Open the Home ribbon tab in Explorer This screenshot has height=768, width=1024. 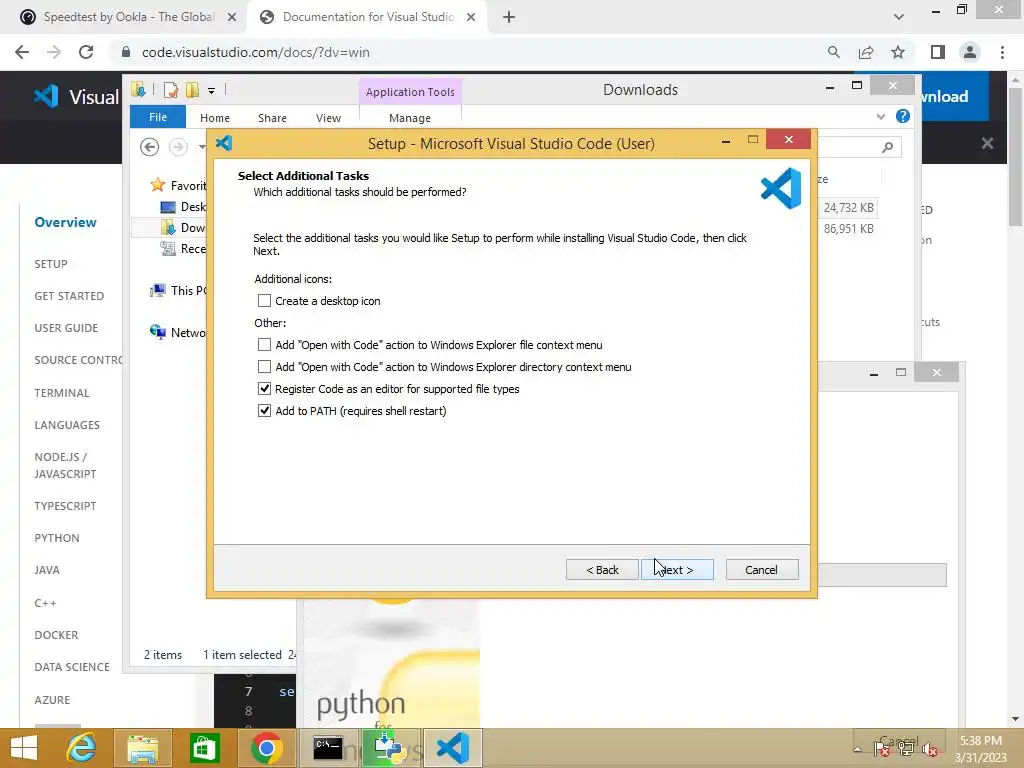tap(215, 118)
